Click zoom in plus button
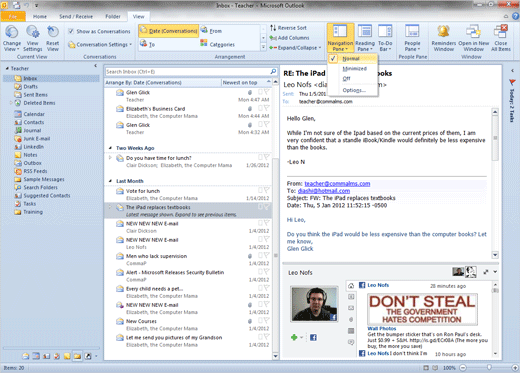520x373 pixels. (515, 368)
